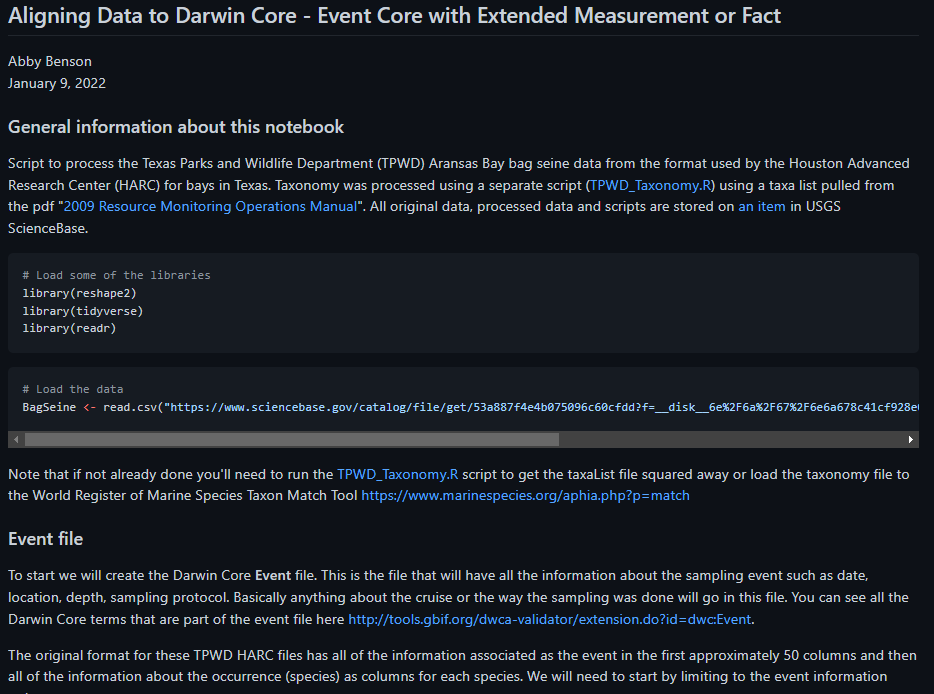Open the GBIF dwca-validator Event extension link
This screenshot has height=694, width=934.
(549, 620)
